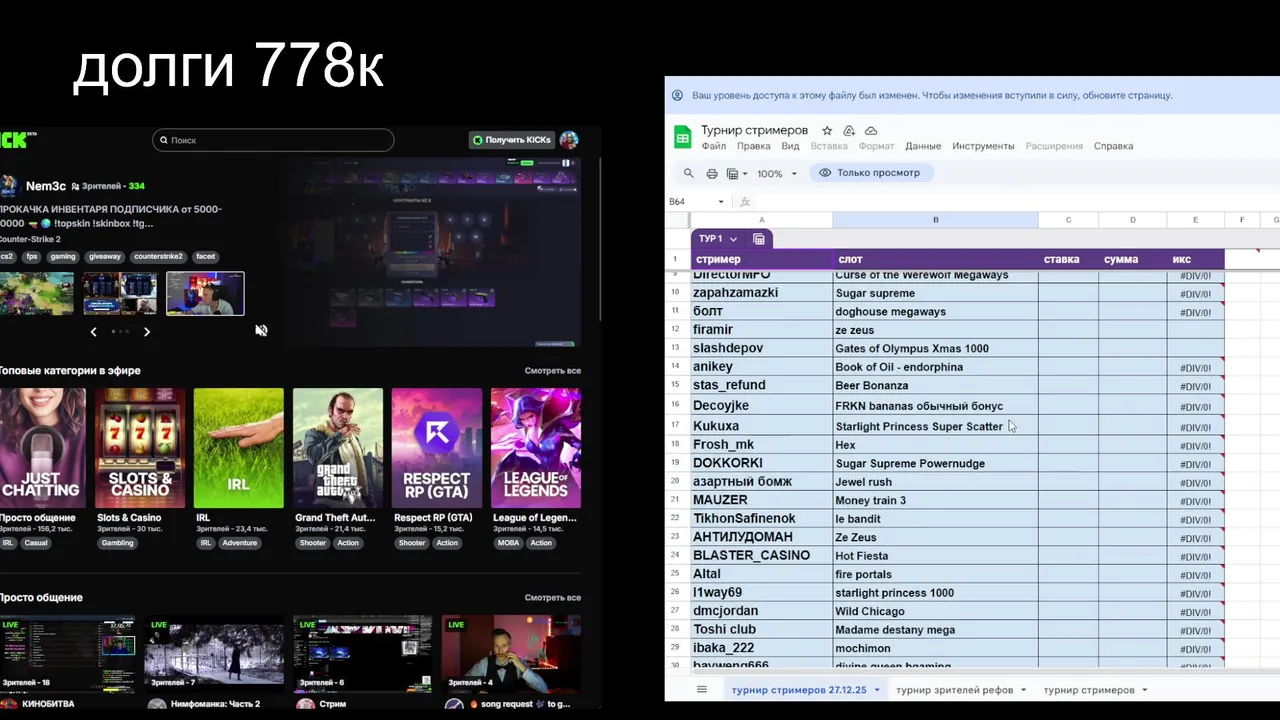This screenshot has height=720, width=1280.
Task: Click the Gambling tag under Slots & Casino
Action: tap(117, 543)
